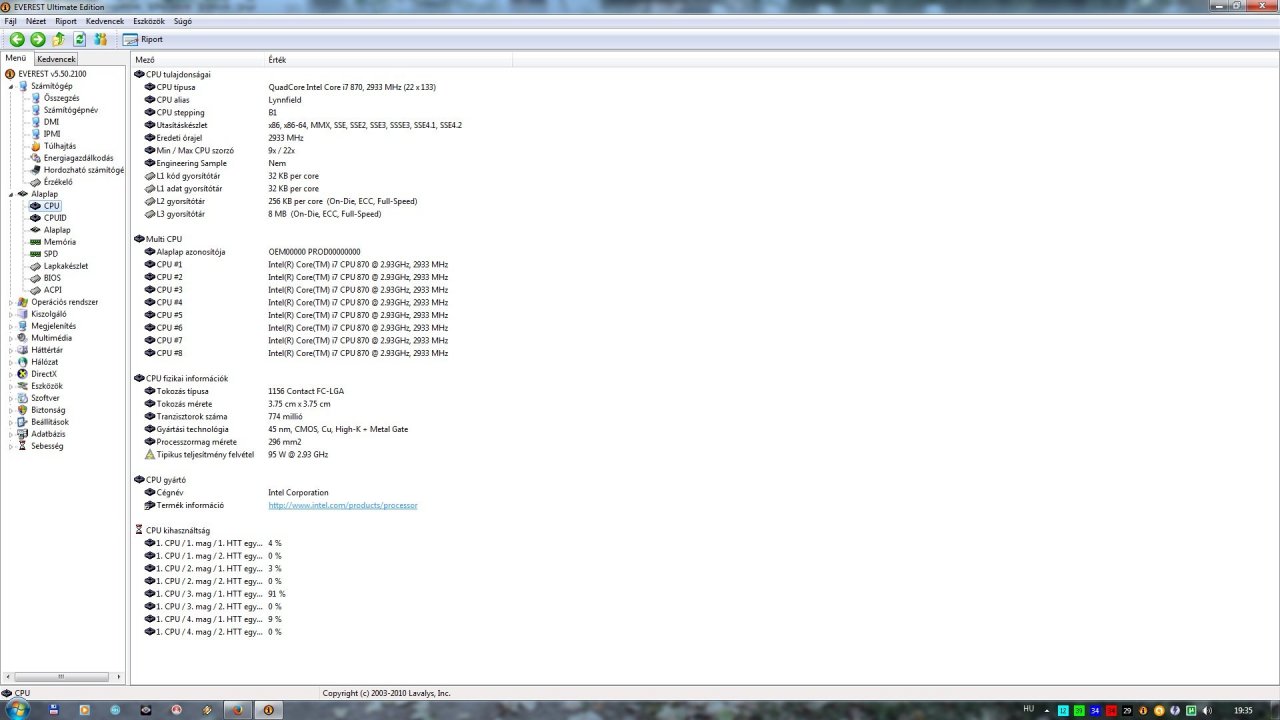The width and height of the screenshot is (1280, 720).
Task: Expand the Operációs rendszer node
Action: point(12,302)
